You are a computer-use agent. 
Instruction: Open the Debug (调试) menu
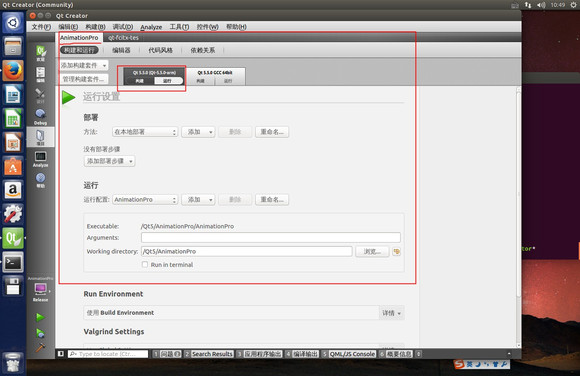click(123, 27)
